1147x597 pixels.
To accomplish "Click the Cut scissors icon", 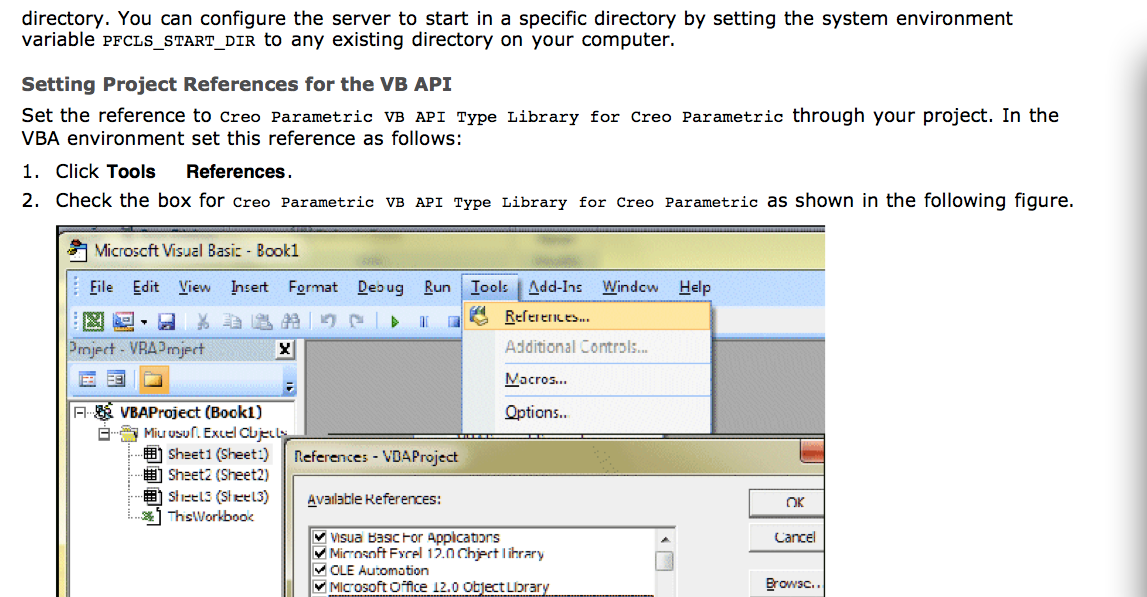I will (203, 321).
